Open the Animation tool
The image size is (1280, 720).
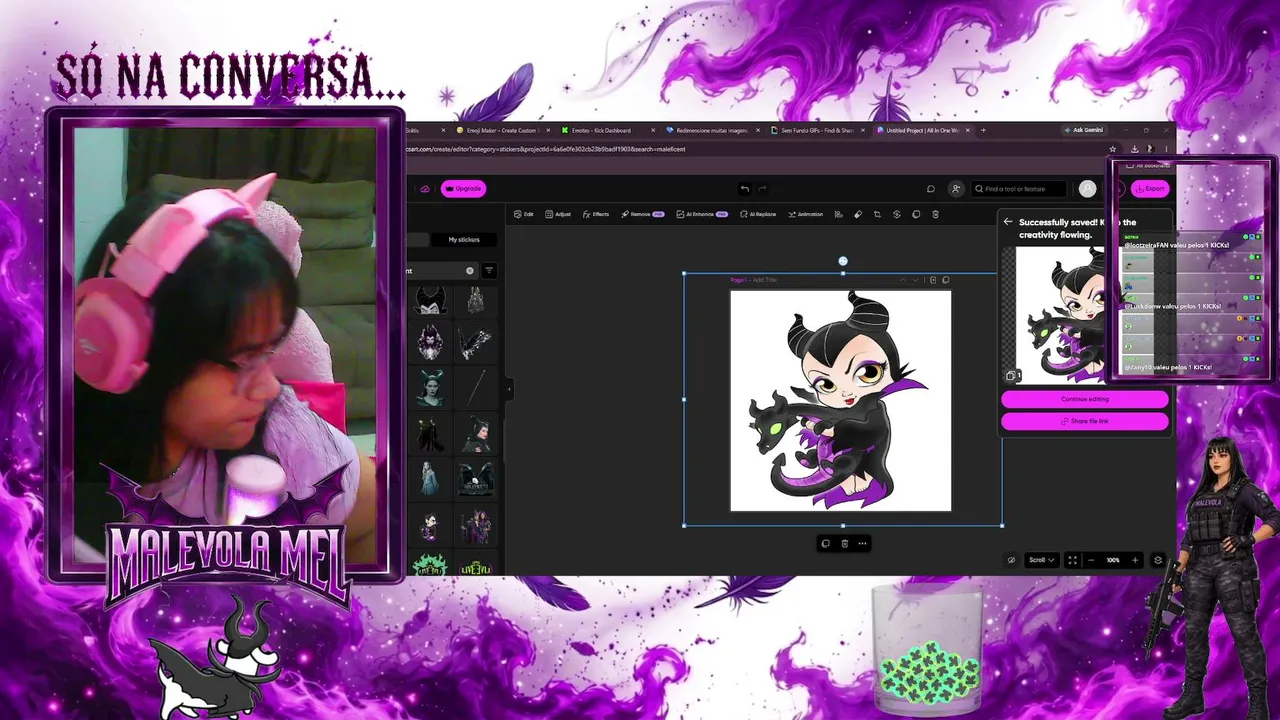[805, 214]
